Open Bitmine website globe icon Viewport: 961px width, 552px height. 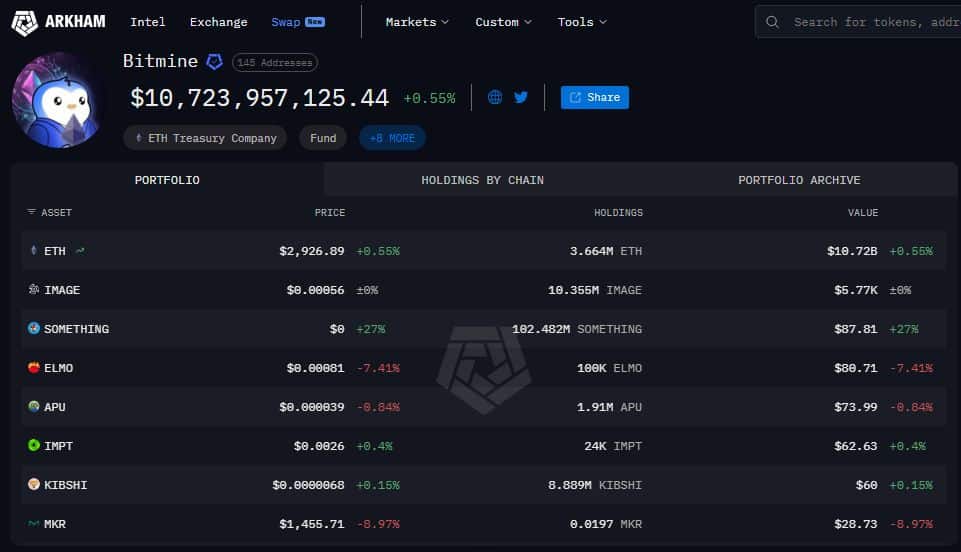pyautogui.click(x=495, y=97)
